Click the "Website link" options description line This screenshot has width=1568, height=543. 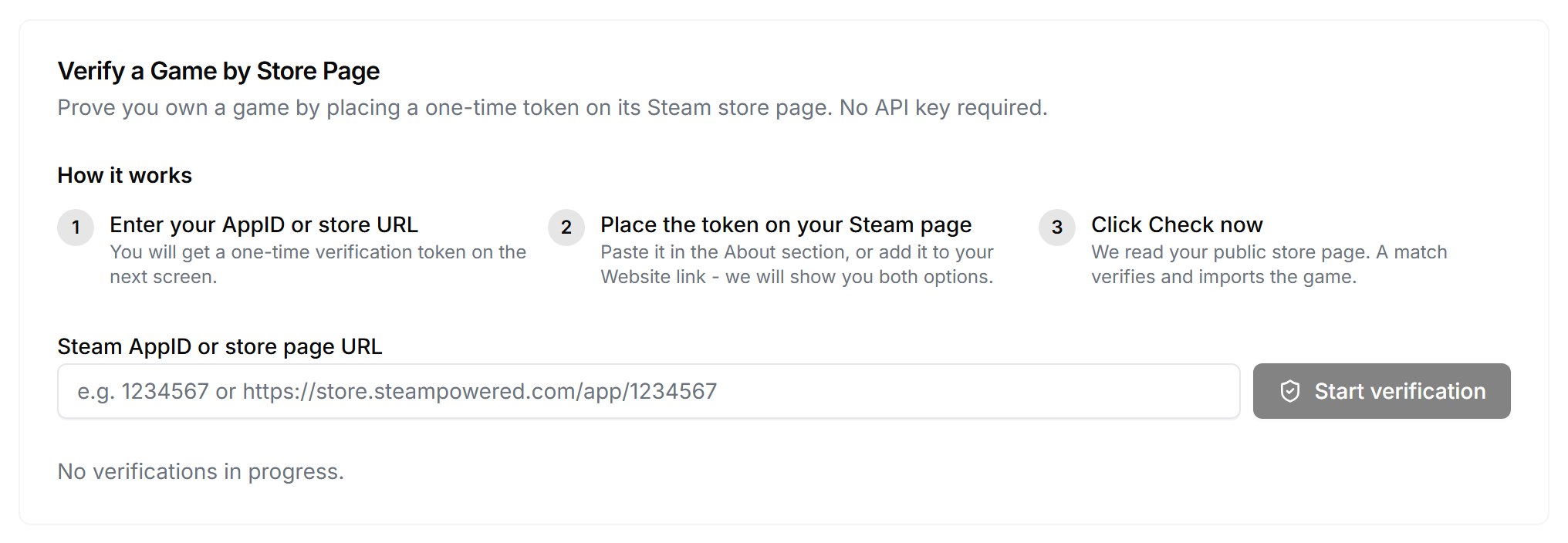[x=796, y=277]
